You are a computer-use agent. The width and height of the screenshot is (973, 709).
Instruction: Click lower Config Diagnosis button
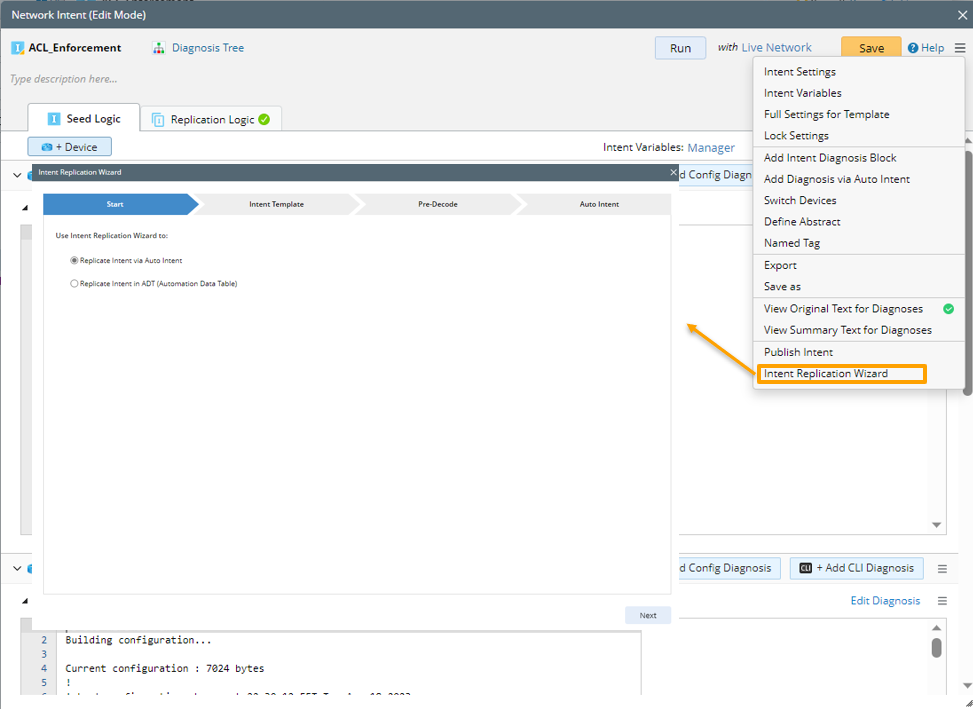tap(729, 568)
